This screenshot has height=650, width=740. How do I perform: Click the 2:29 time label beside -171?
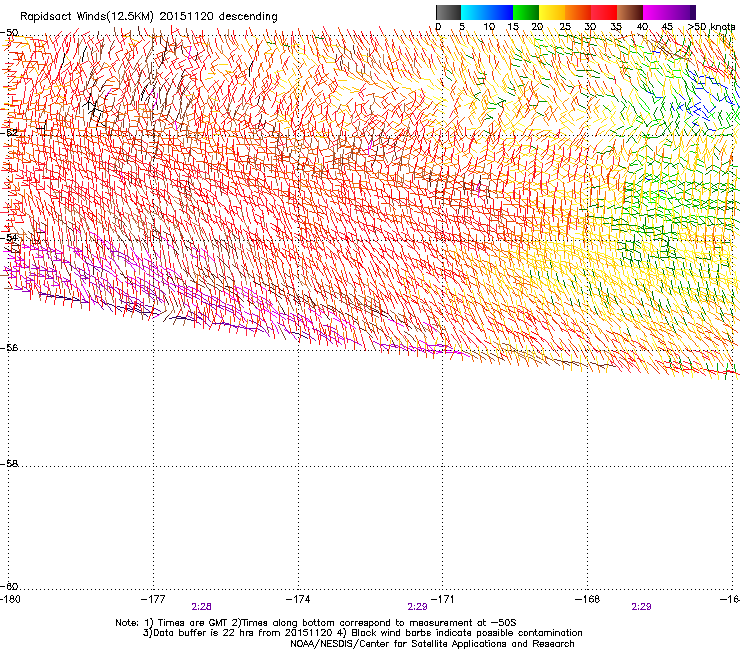[x=417, y=607]
